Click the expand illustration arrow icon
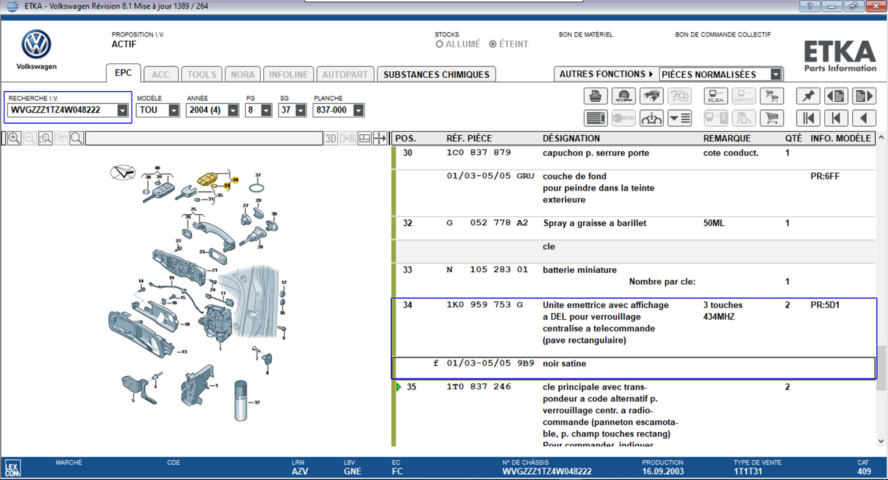The height and width of the screenshot is (480, 888). pos(380,138)
